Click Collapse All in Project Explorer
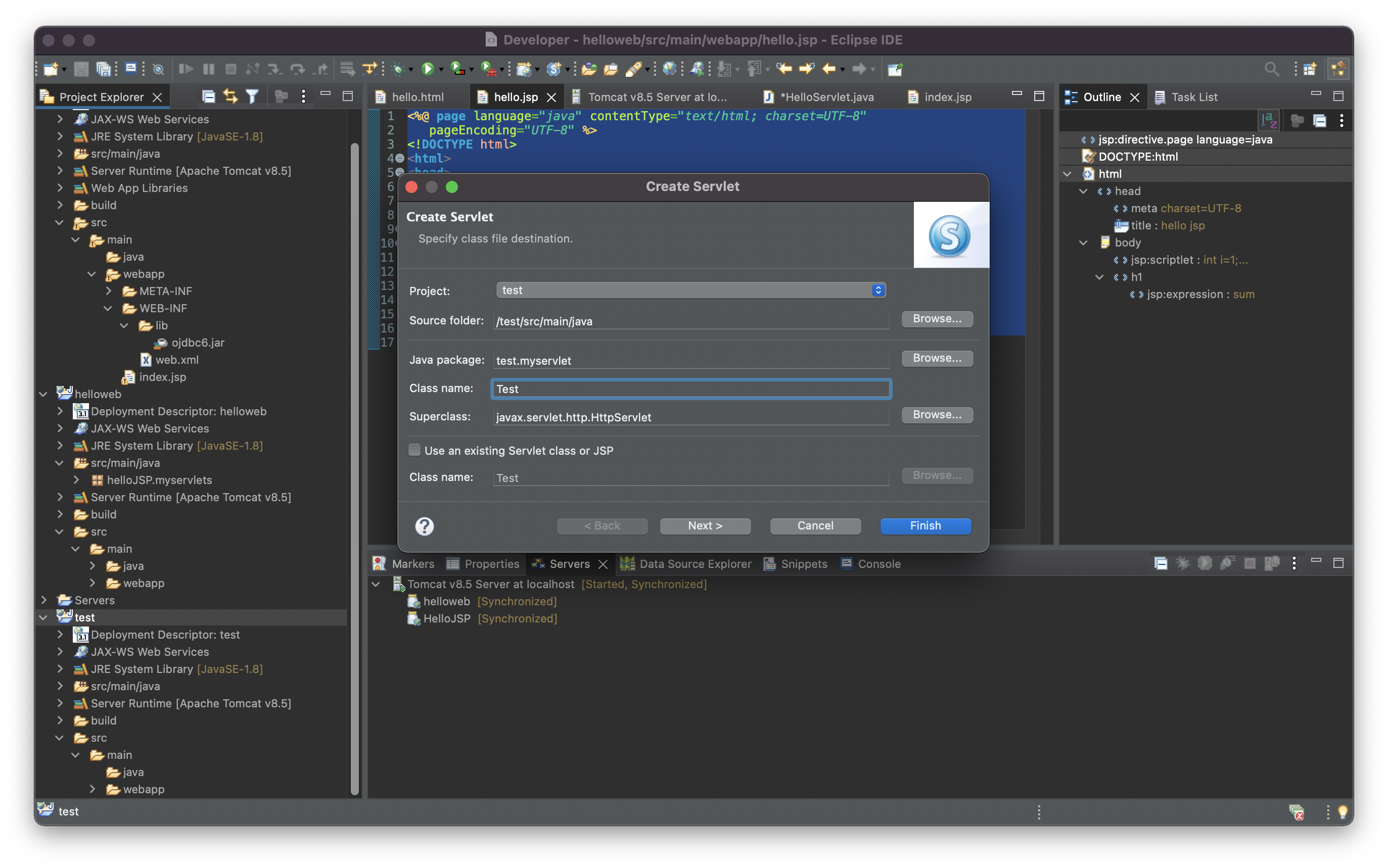 coord(208,97)
